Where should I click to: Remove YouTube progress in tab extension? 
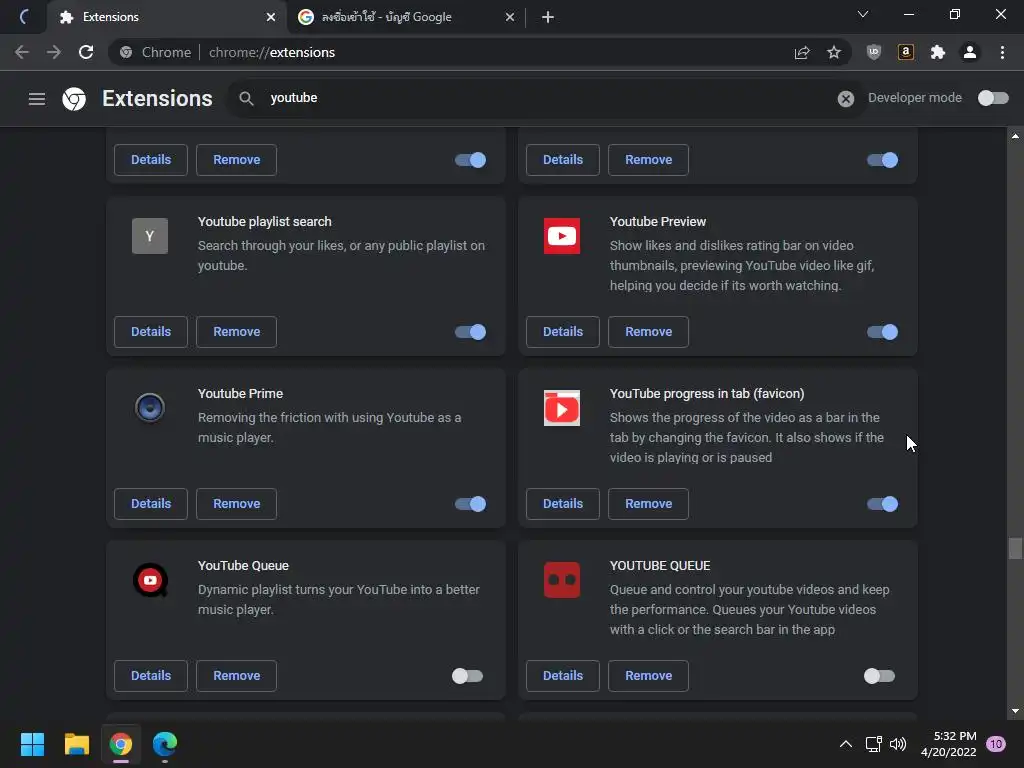point(648,504)
